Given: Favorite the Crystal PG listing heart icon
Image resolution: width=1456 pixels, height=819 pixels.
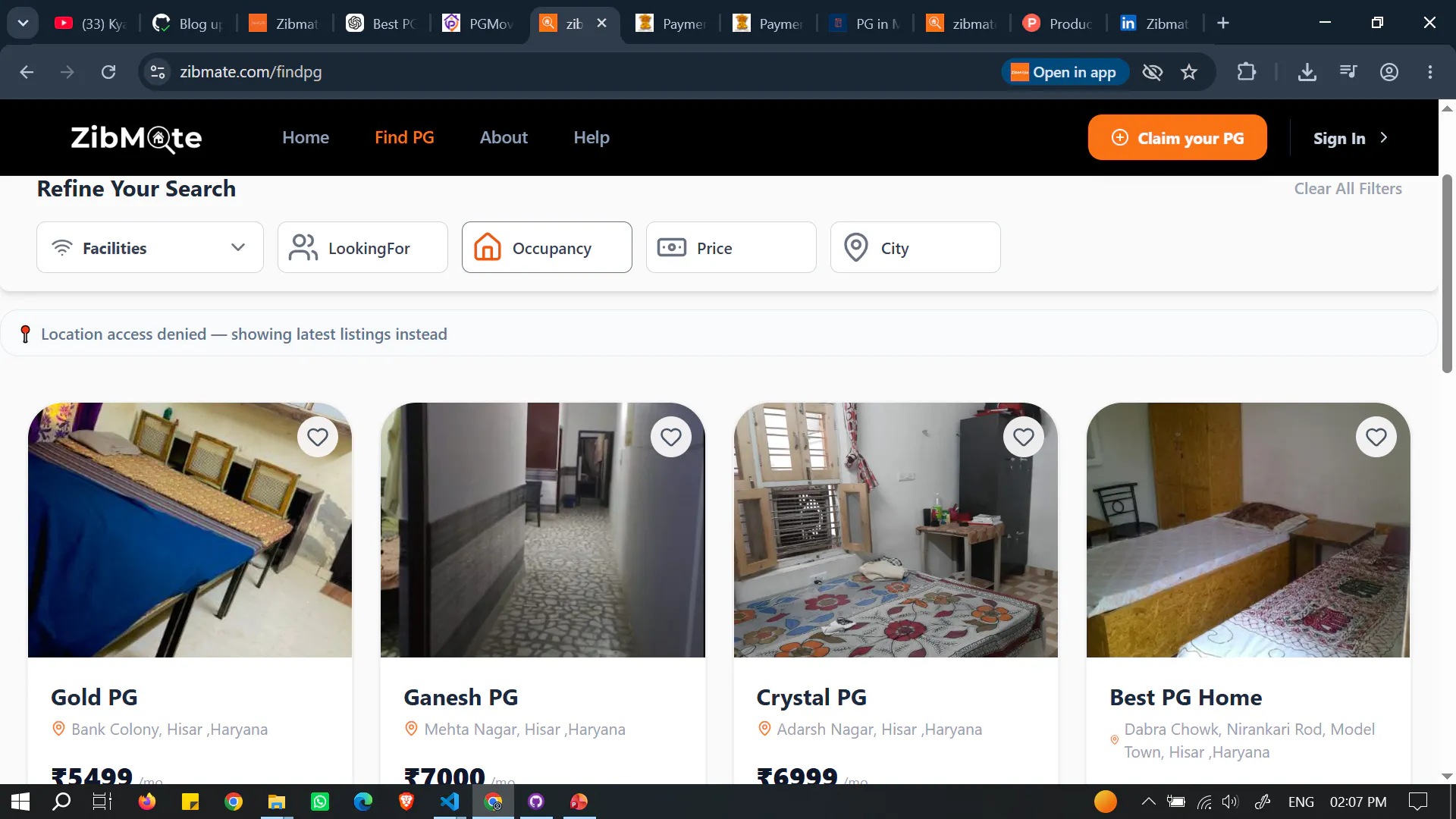Looking at the screenshot, I should [1024, 437].
